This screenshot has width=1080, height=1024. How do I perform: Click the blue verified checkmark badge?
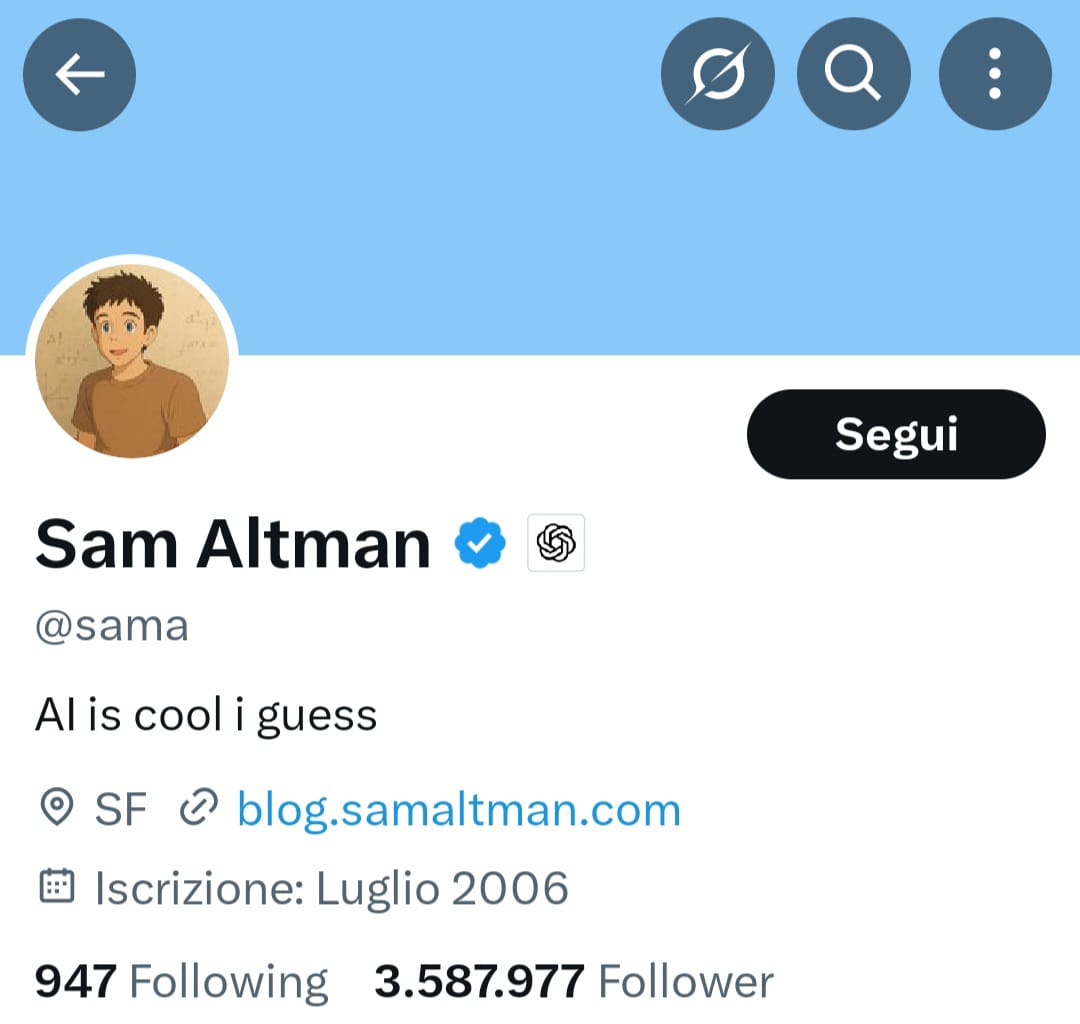(480, 543)
